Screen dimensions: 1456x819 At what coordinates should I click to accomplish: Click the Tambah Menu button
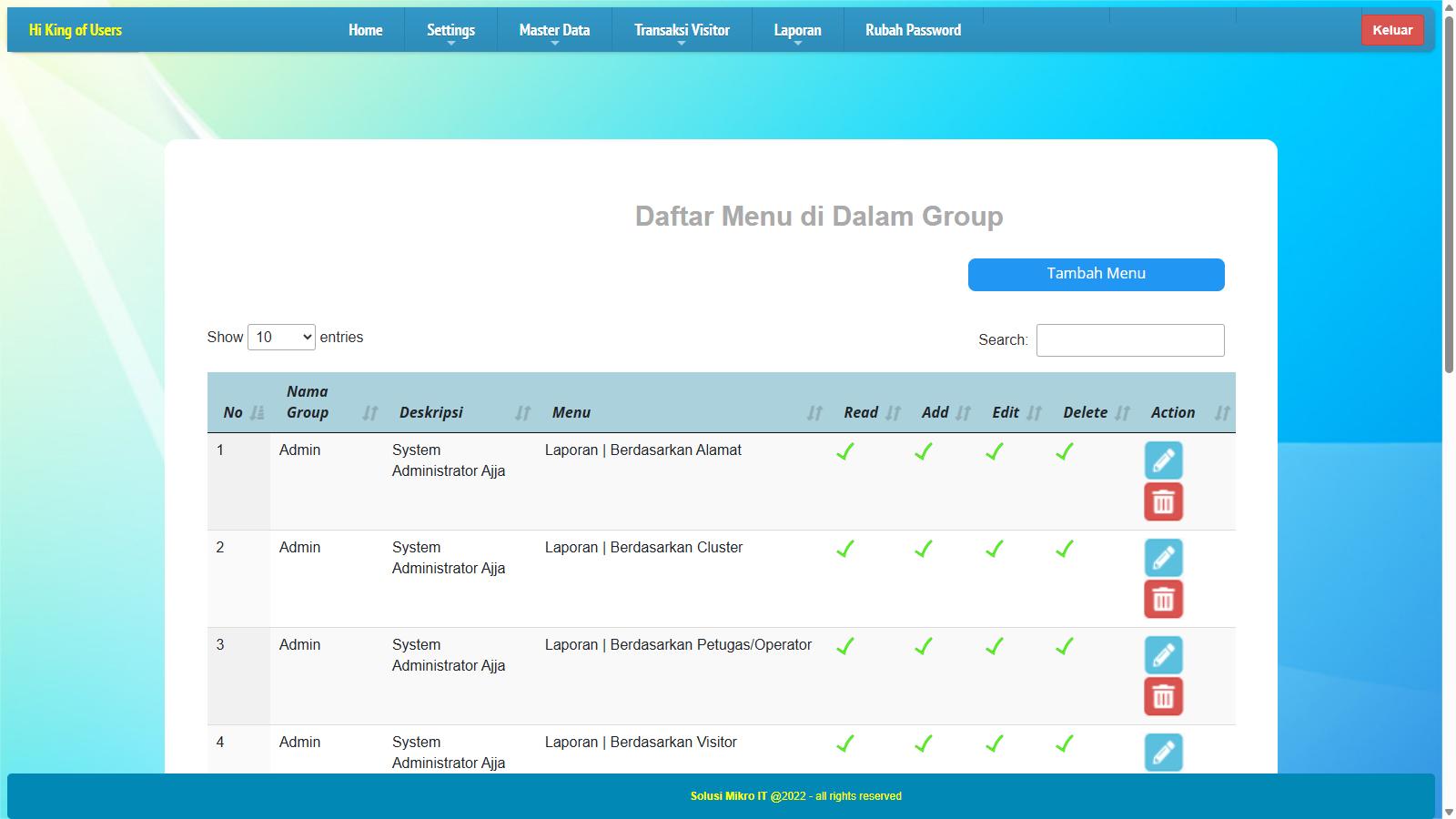[1096, 275]
